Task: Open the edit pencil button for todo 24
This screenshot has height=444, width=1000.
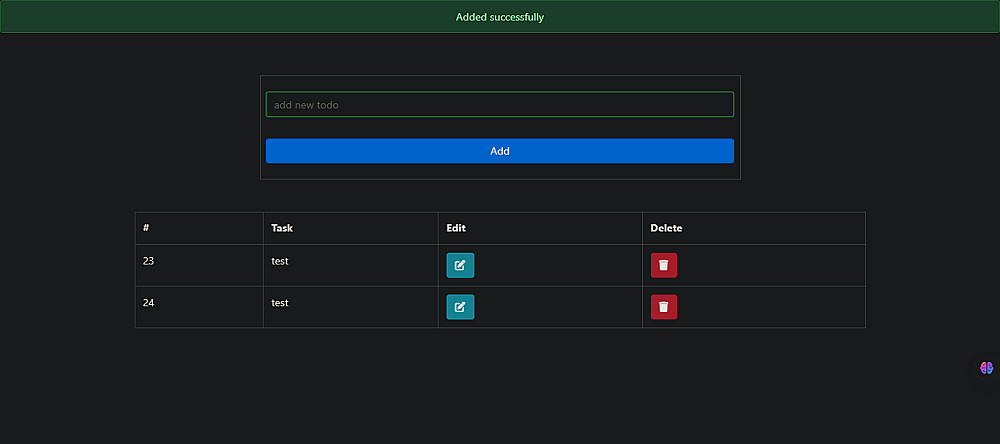Action: point(460,307)
